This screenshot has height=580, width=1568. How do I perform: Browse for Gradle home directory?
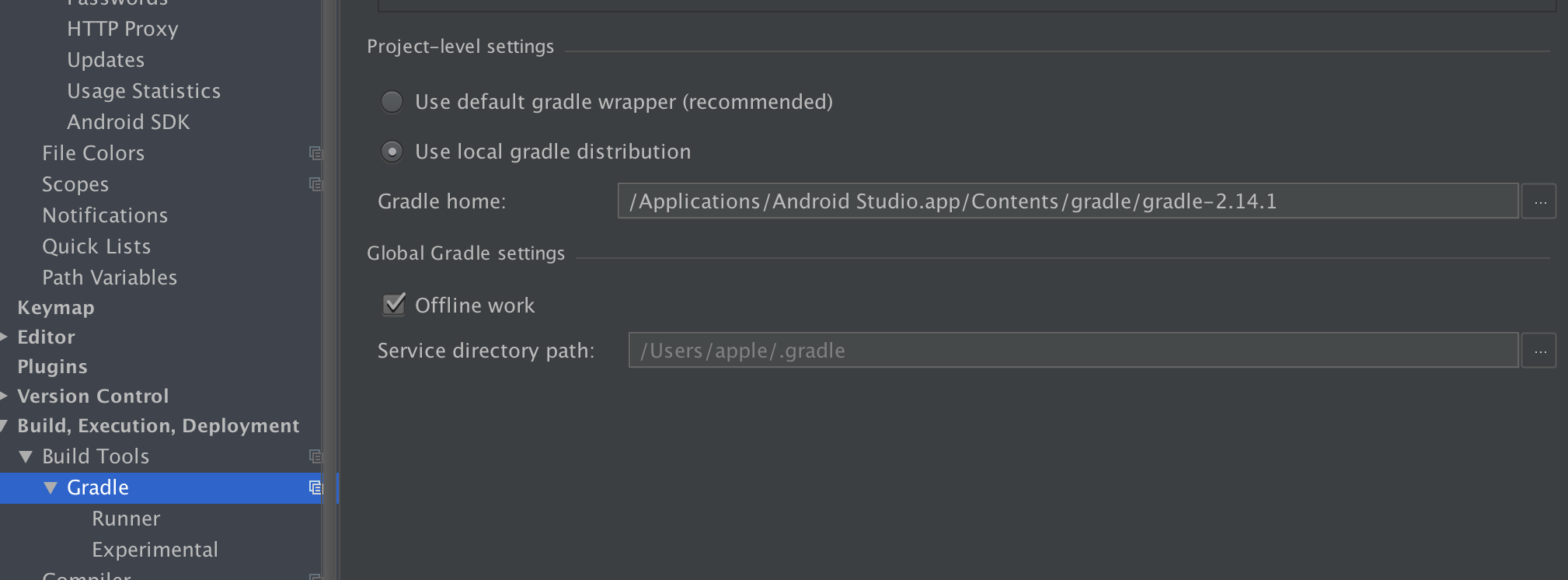click(x=1539, y=202)
